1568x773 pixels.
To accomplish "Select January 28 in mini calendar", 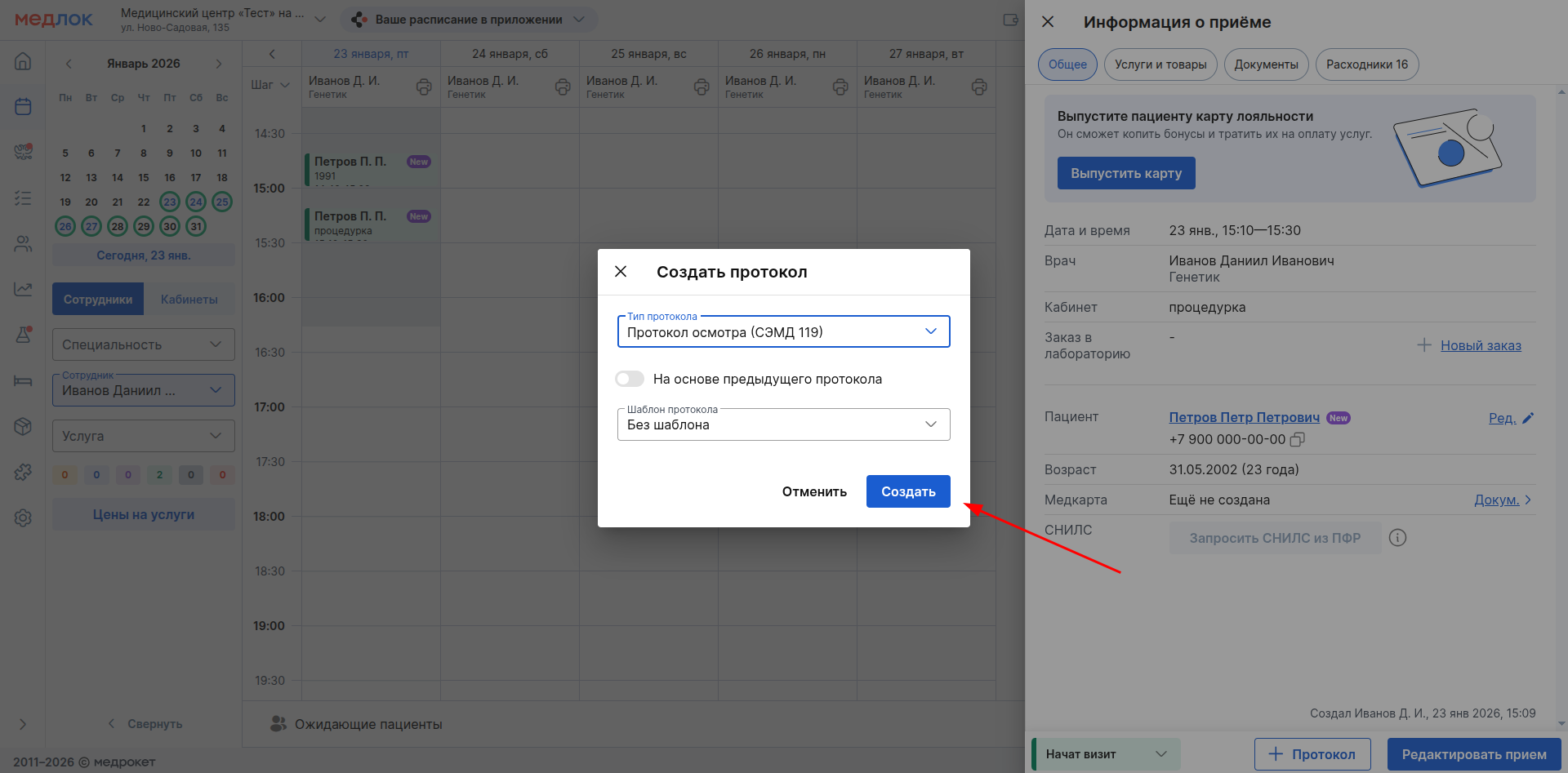I will 118,226.
